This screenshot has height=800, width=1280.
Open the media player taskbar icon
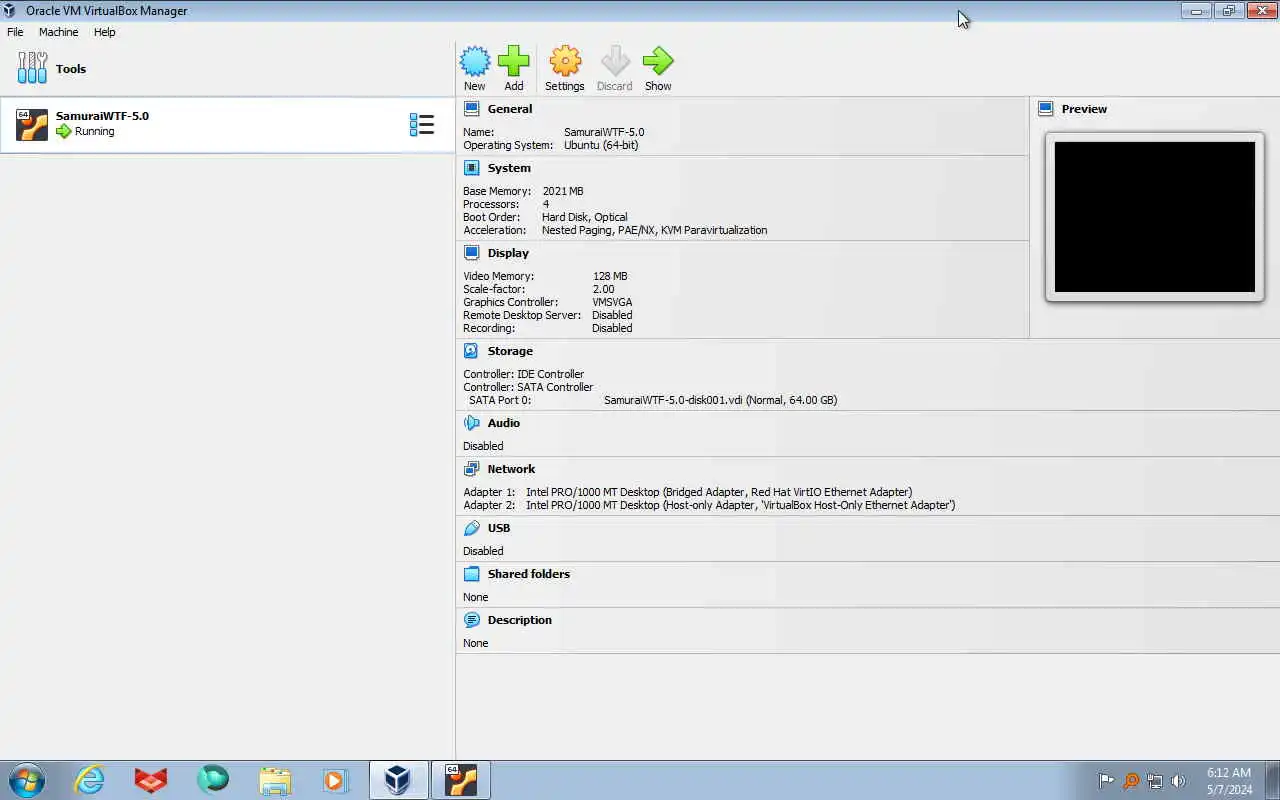pos(334,780)
